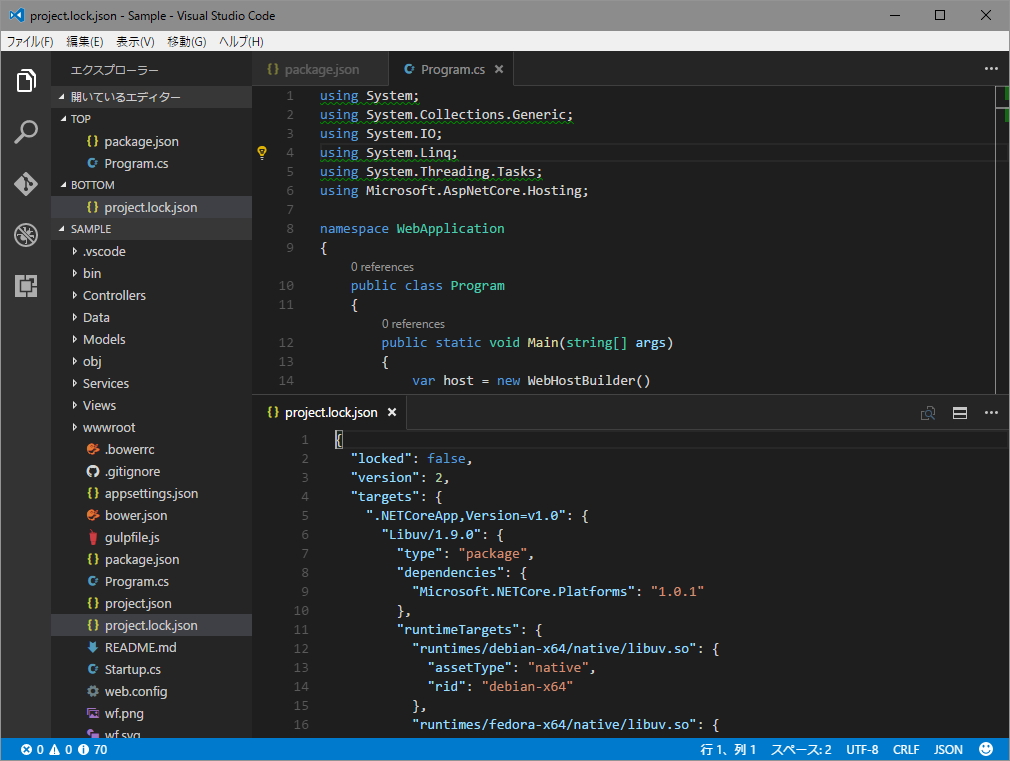The height and width of the screenshot is (761, 1010).
Task: Click the open changes icon in bottom editor
Action: click(x=928, y=413)
